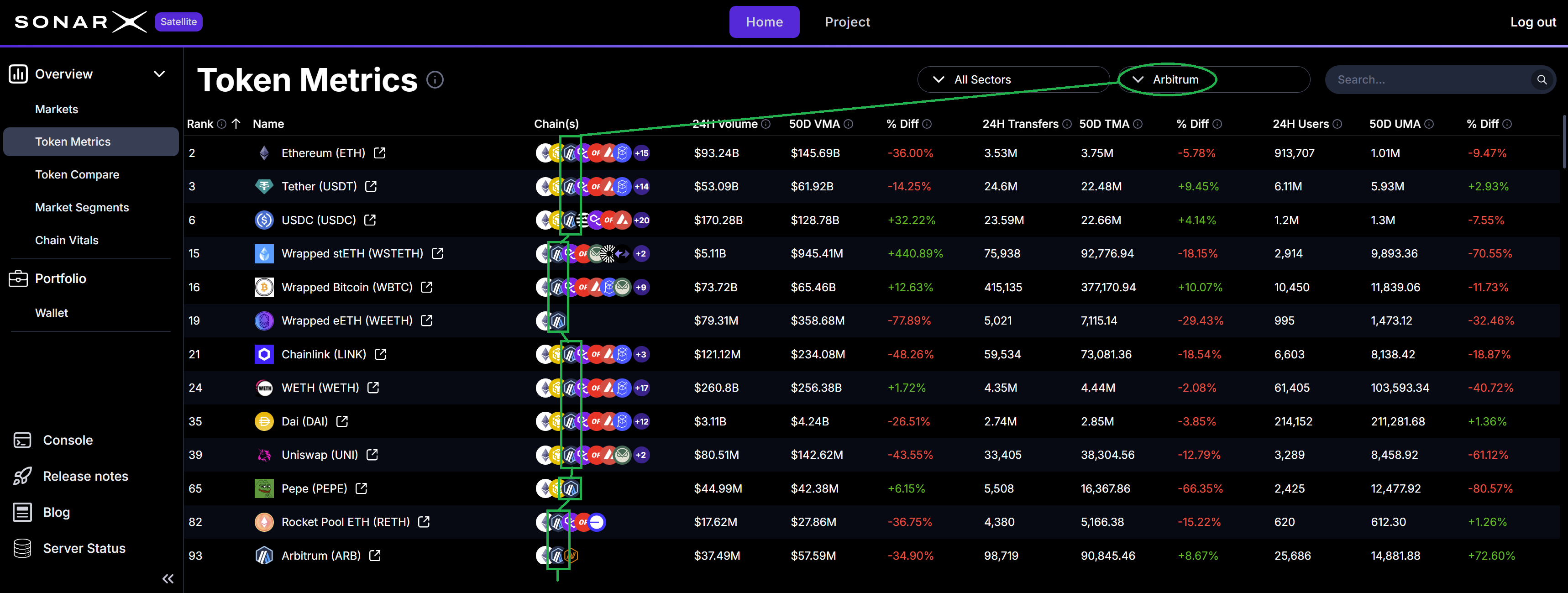
Task: Collapse the Overview section chevron
Action: pos(159,73)
